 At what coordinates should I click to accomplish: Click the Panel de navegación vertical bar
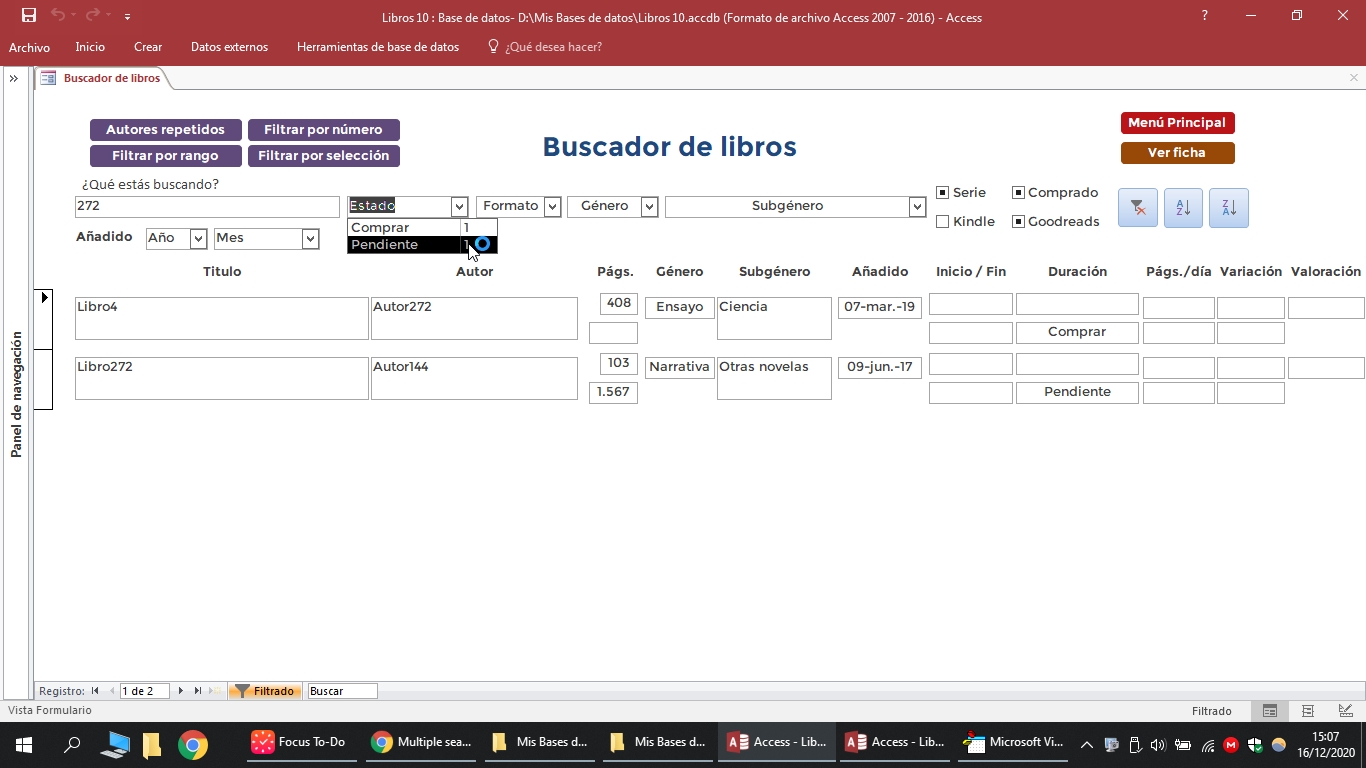17,395
